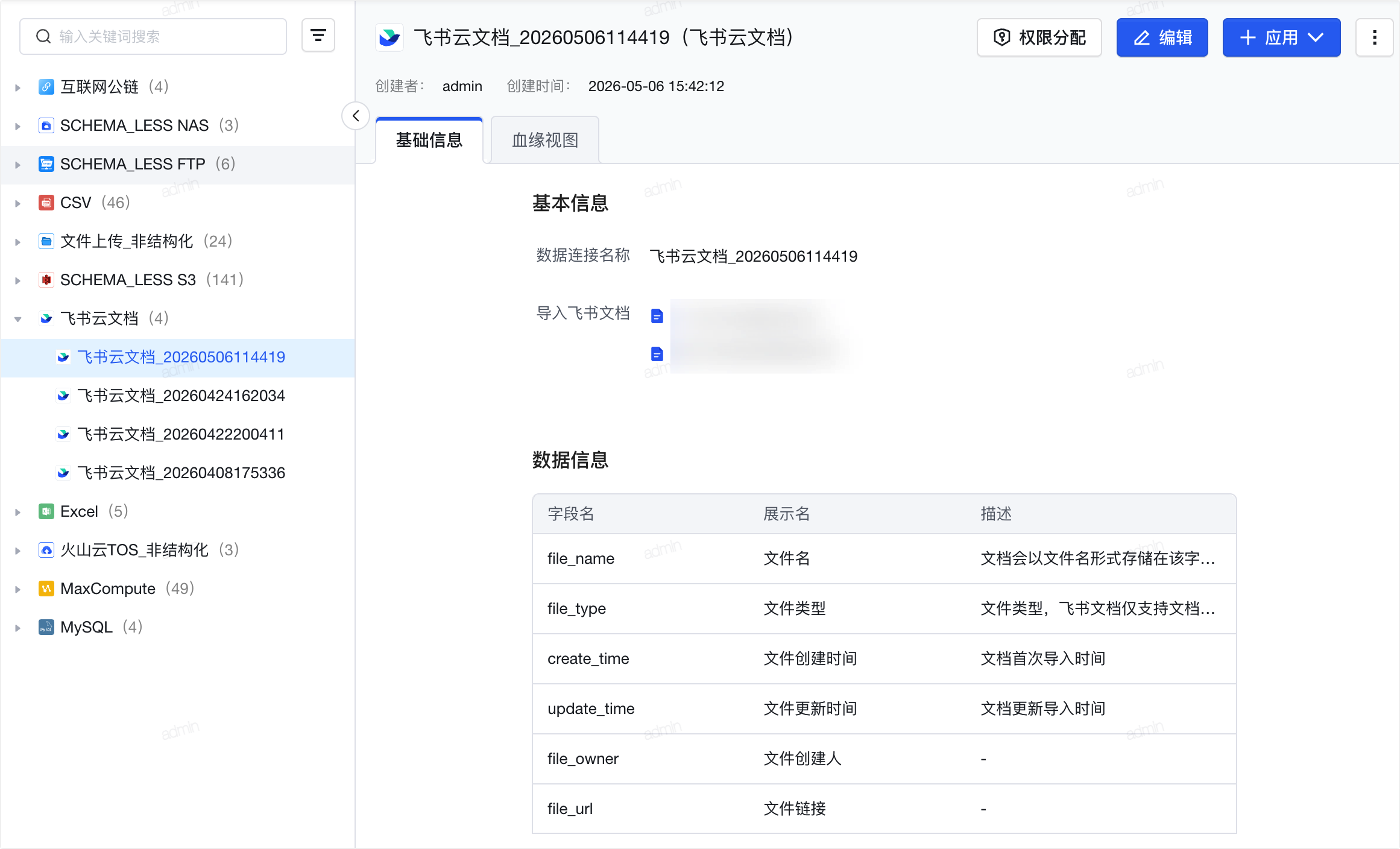Switch to the 基础信息 tab
This screenshot has width=1400, height=849.
click(429, 140)
